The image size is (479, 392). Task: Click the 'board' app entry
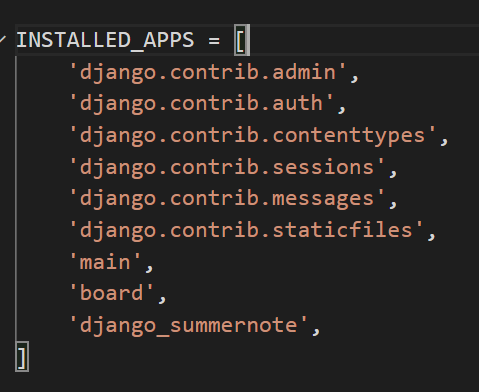point(112,294)
